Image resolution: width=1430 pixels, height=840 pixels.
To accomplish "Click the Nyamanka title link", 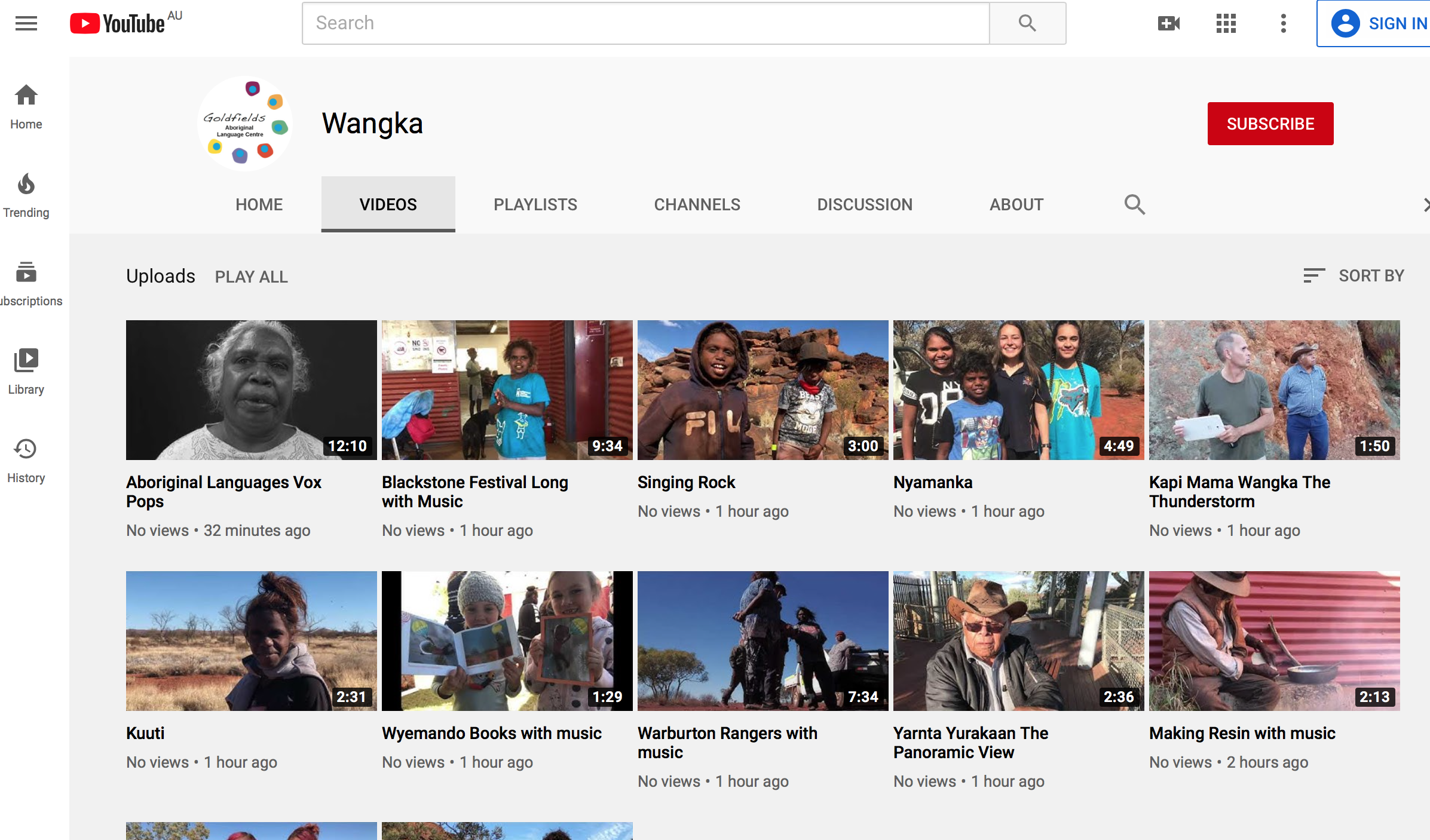I will click(x=933, y=482).
